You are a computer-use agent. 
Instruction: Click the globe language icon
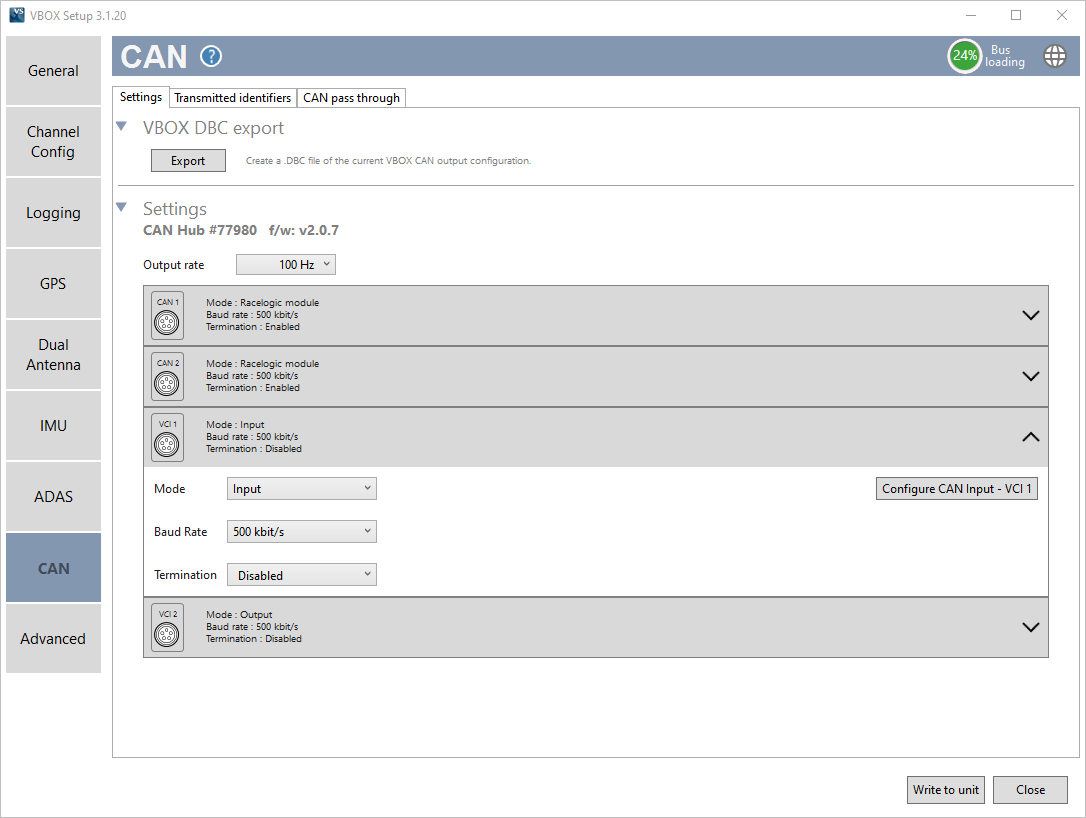coord(1055,56)
